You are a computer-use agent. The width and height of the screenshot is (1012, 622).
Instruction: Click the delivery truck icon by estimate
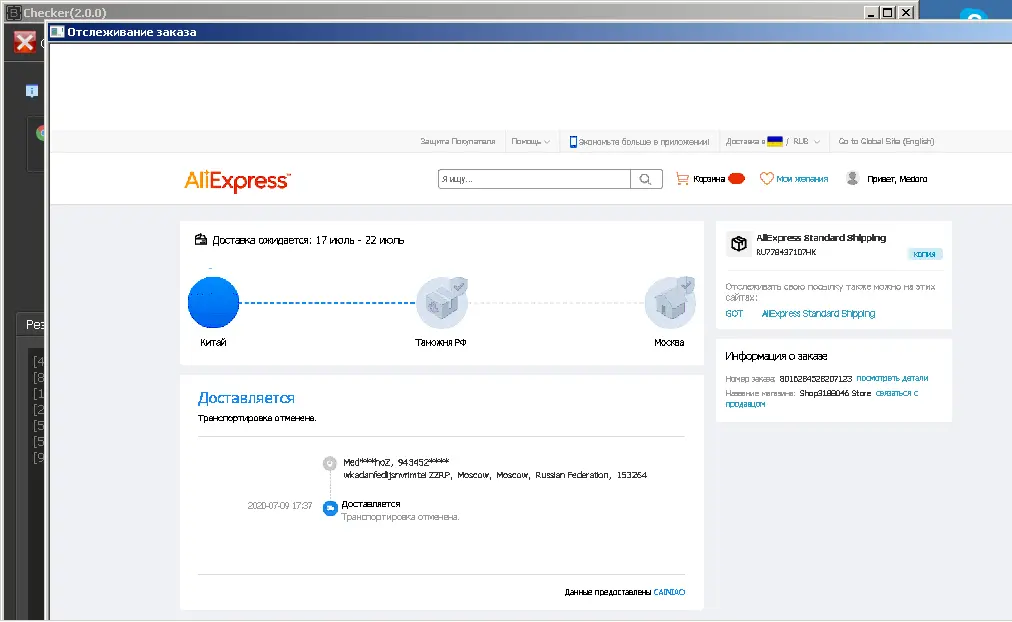tap(201, 239)
